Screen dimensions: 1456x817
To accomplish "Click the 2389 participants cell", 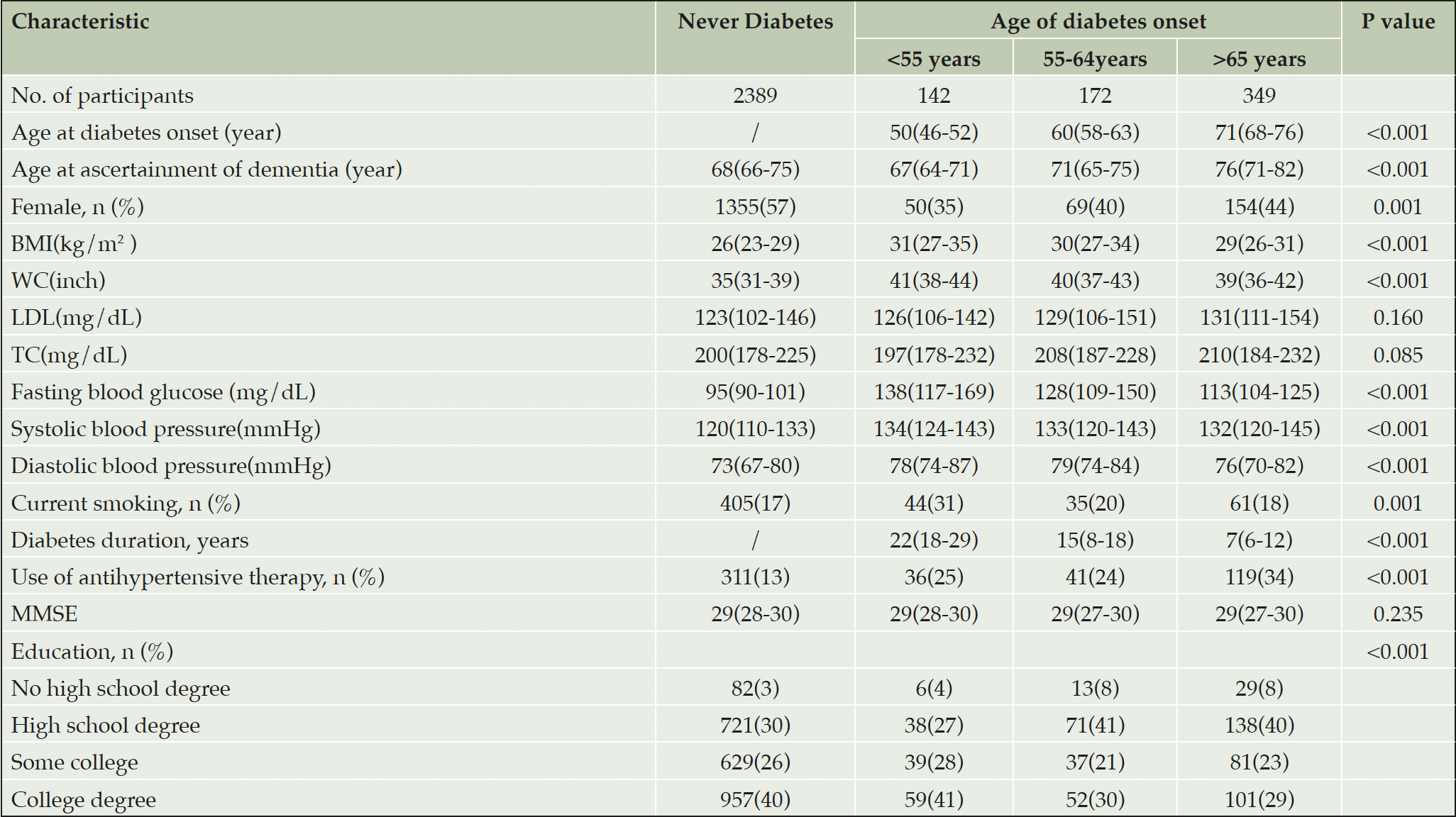I will (755, 95).
